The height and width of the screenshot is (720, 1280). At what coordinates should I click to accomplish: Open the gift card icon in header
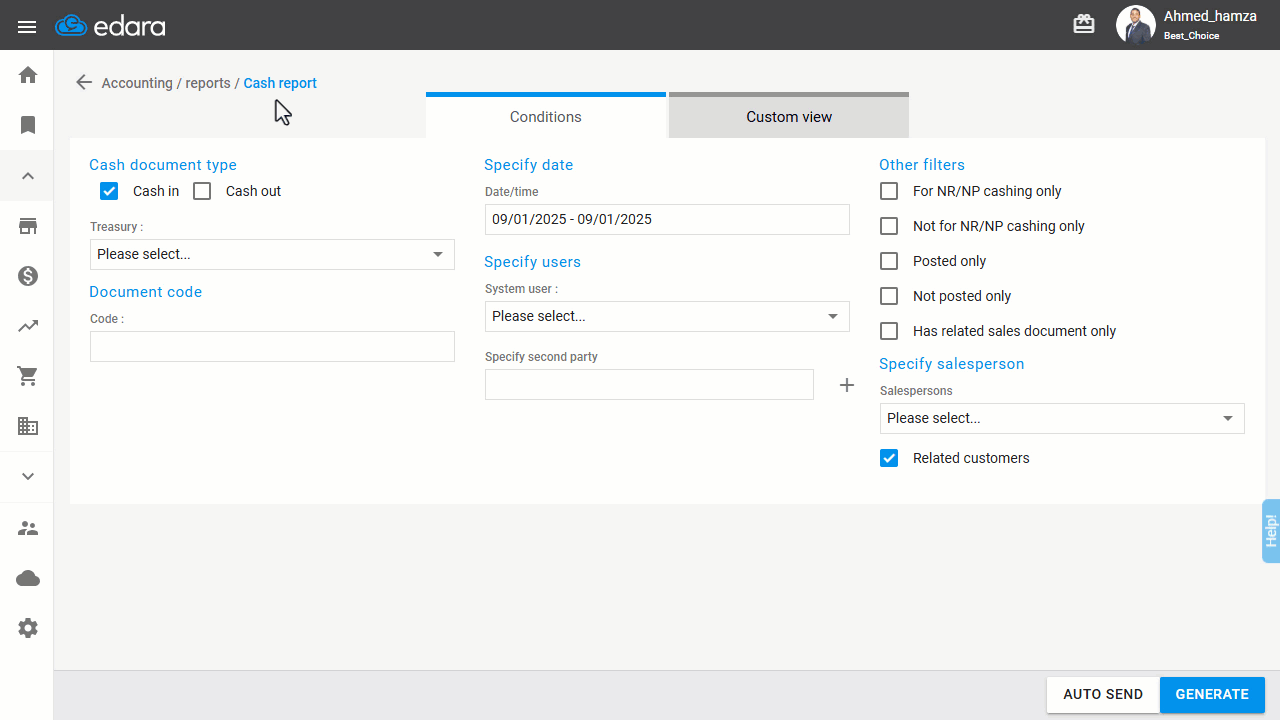[x=1084, y=24]
